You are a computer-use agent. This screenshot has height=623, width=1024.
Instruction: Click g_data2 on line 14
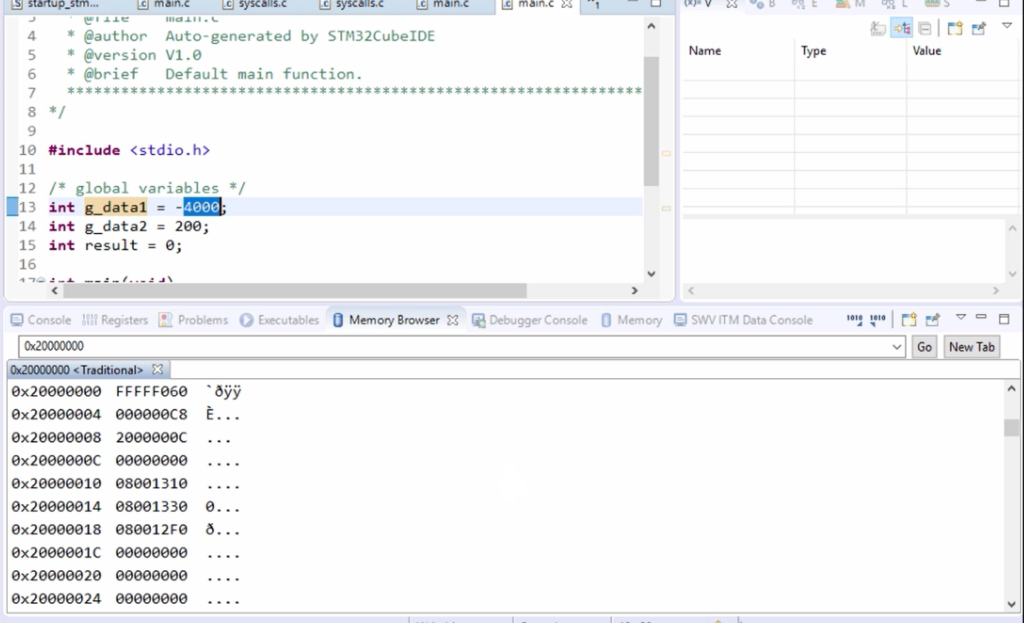(x=116, y=226)
